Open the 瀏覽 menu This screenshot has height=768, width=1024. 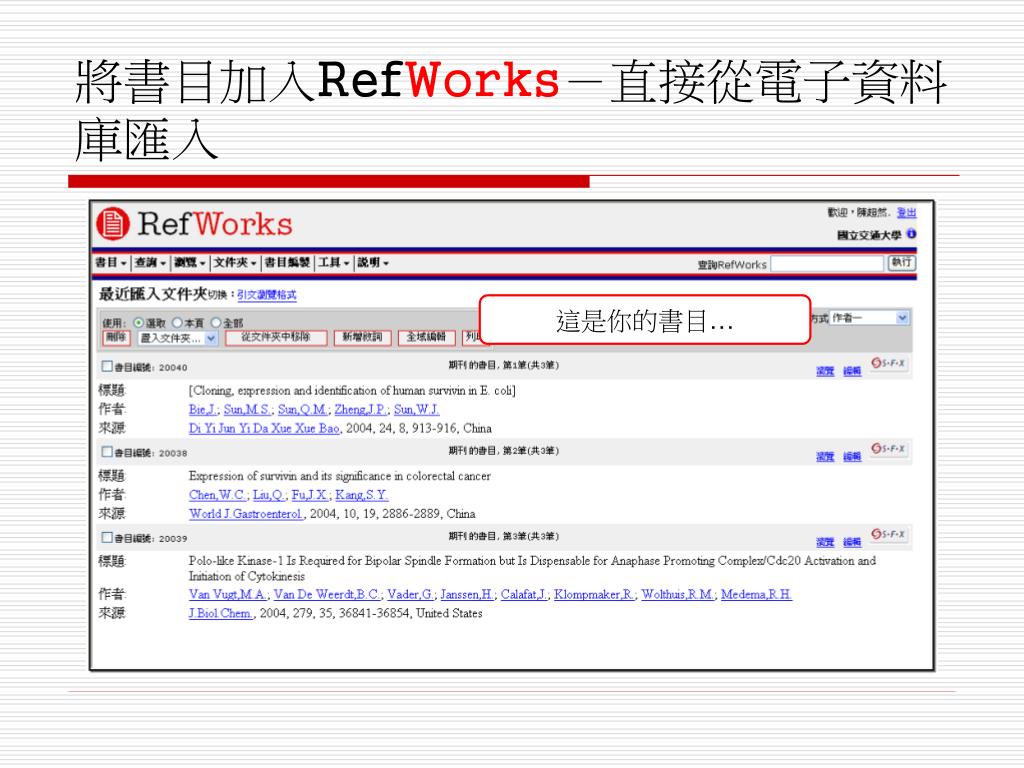(x=190, y=263)
